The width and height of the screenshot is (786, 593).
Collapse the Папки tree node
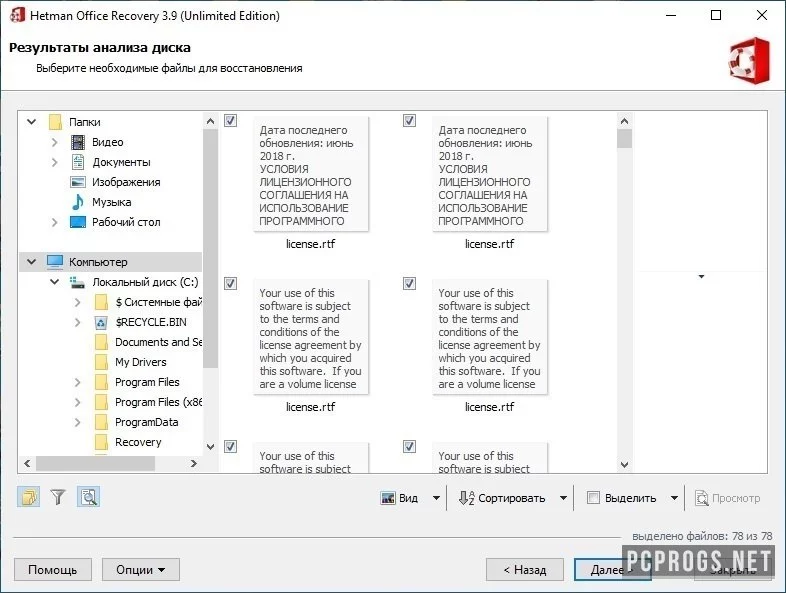(x=31, y=122)
